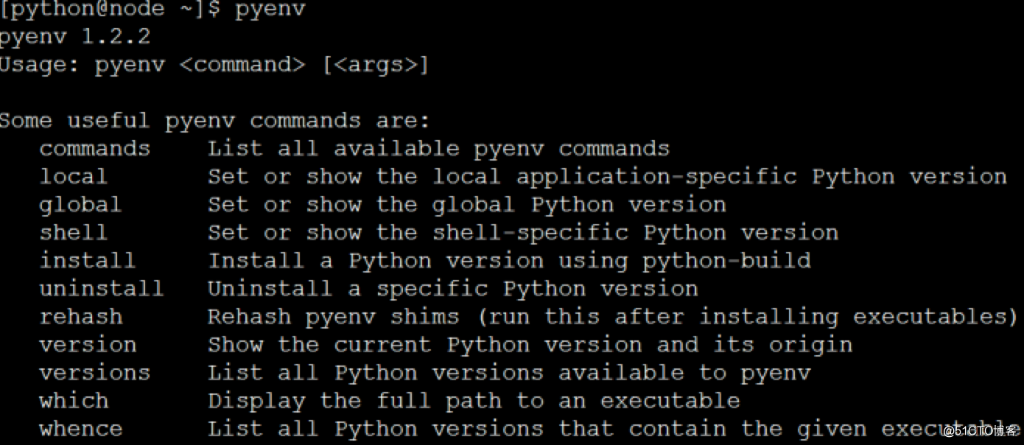Click the 'Usage: pyenv <command>' line
This screenshot has width=1024, height=445.
(214, 65)
